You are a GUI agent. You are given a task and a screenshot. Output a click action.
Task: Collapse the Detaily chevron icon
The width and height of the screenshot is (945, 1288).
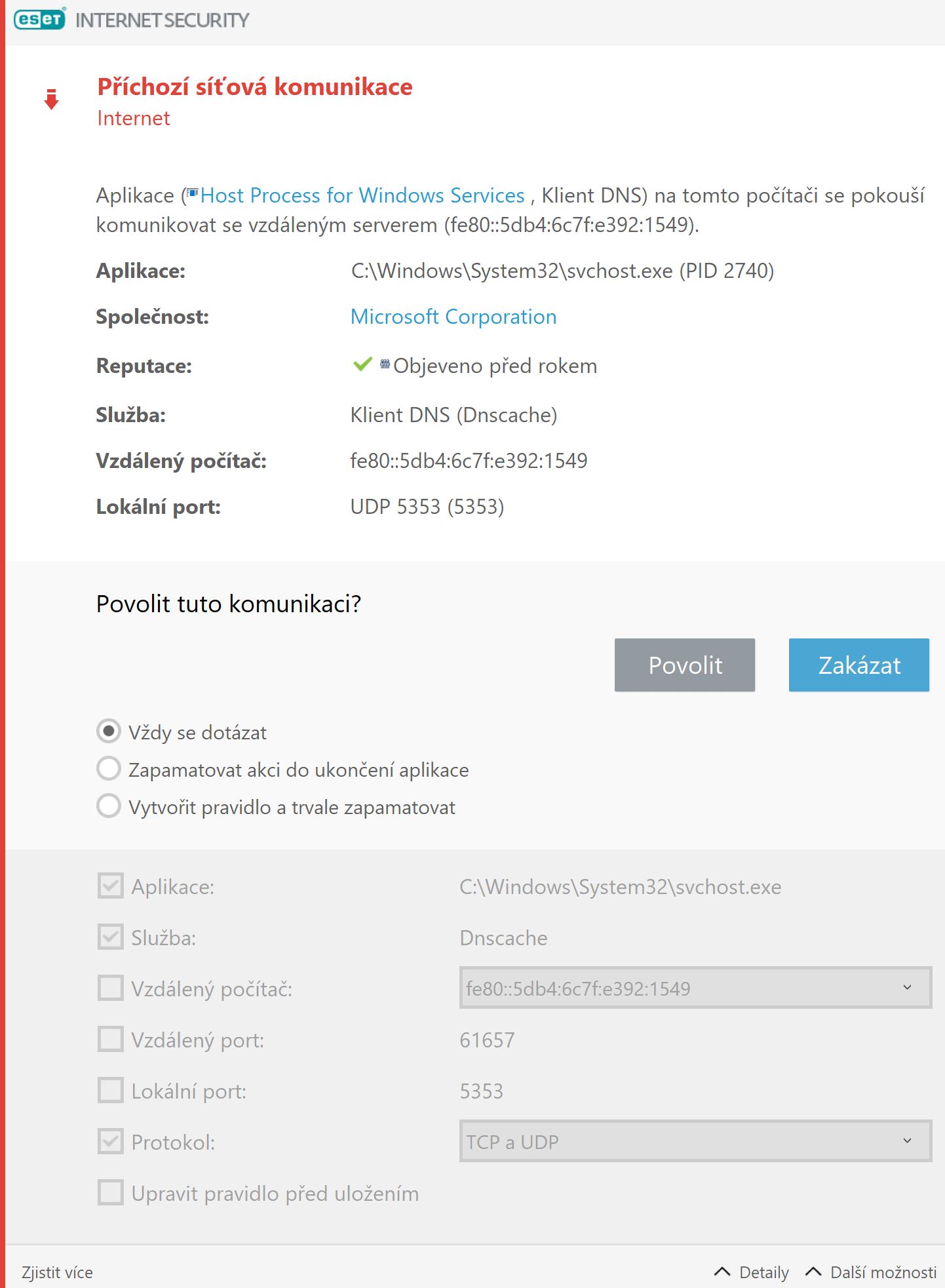tap(722, 1272)
